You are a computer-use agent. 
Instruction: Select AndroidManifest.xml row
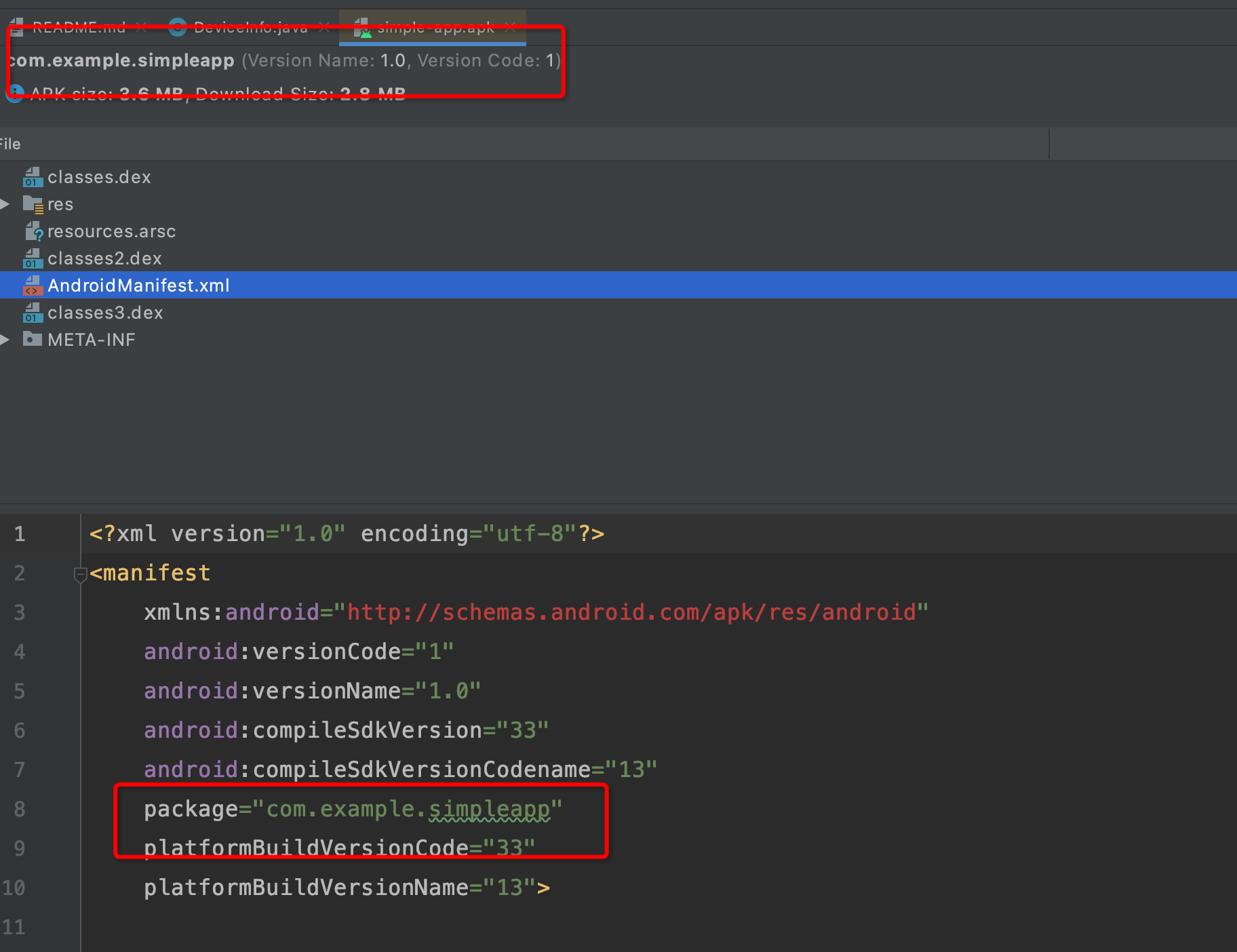[618, 285]
